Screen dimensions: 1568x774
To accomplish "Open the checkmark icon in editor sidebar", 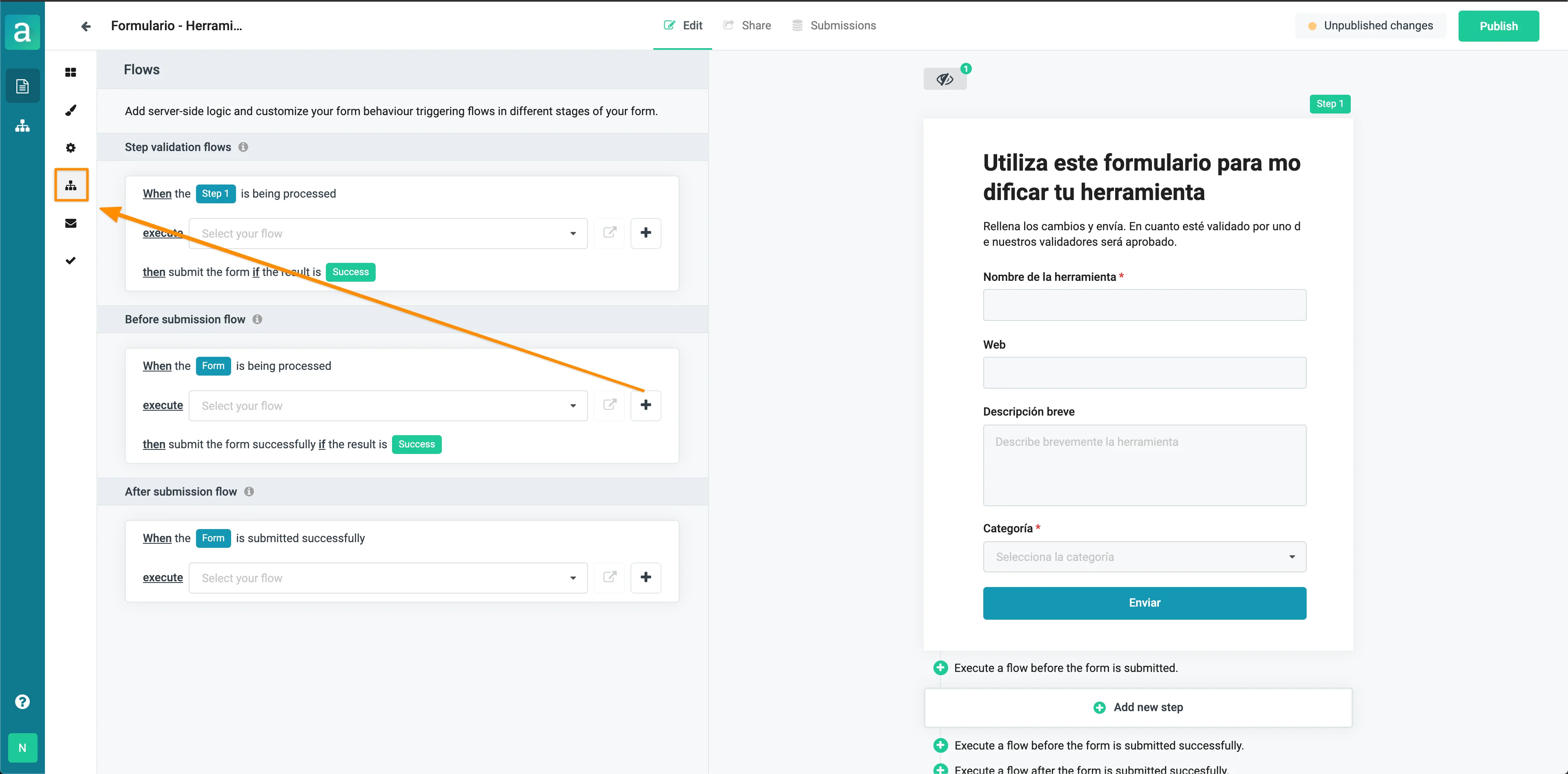I will pyautogui.click(x=71, y=261).
